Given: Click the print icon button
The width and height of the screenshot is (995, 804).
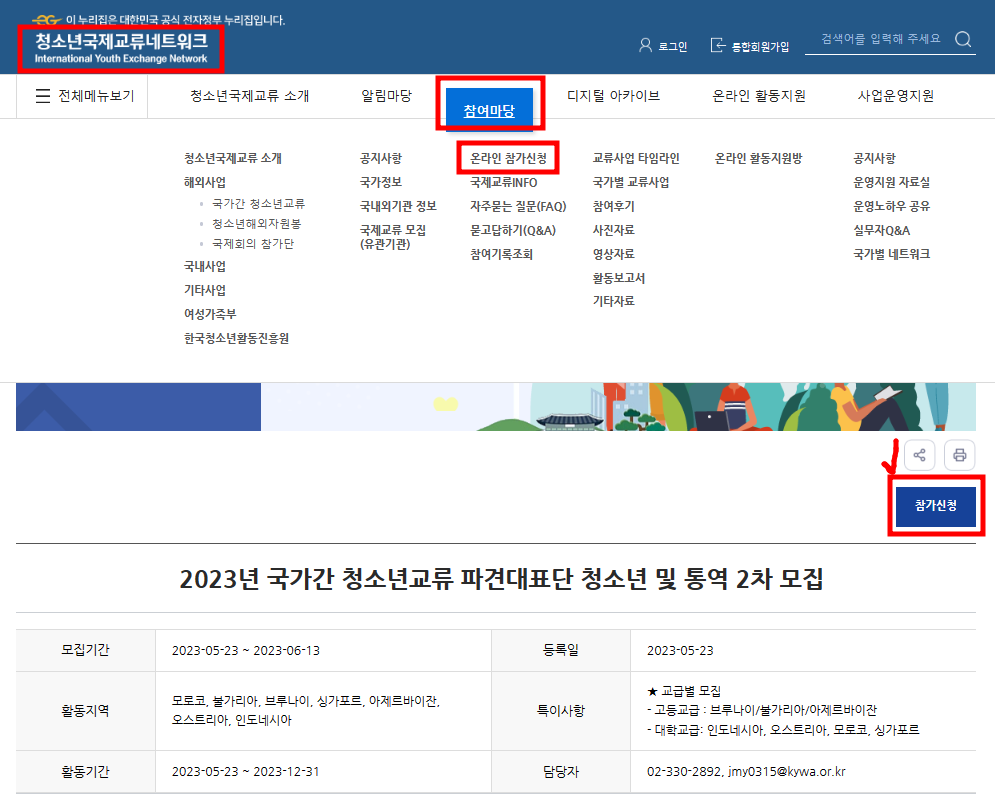Looking at the screenshot, I should [x=959, y=455].
